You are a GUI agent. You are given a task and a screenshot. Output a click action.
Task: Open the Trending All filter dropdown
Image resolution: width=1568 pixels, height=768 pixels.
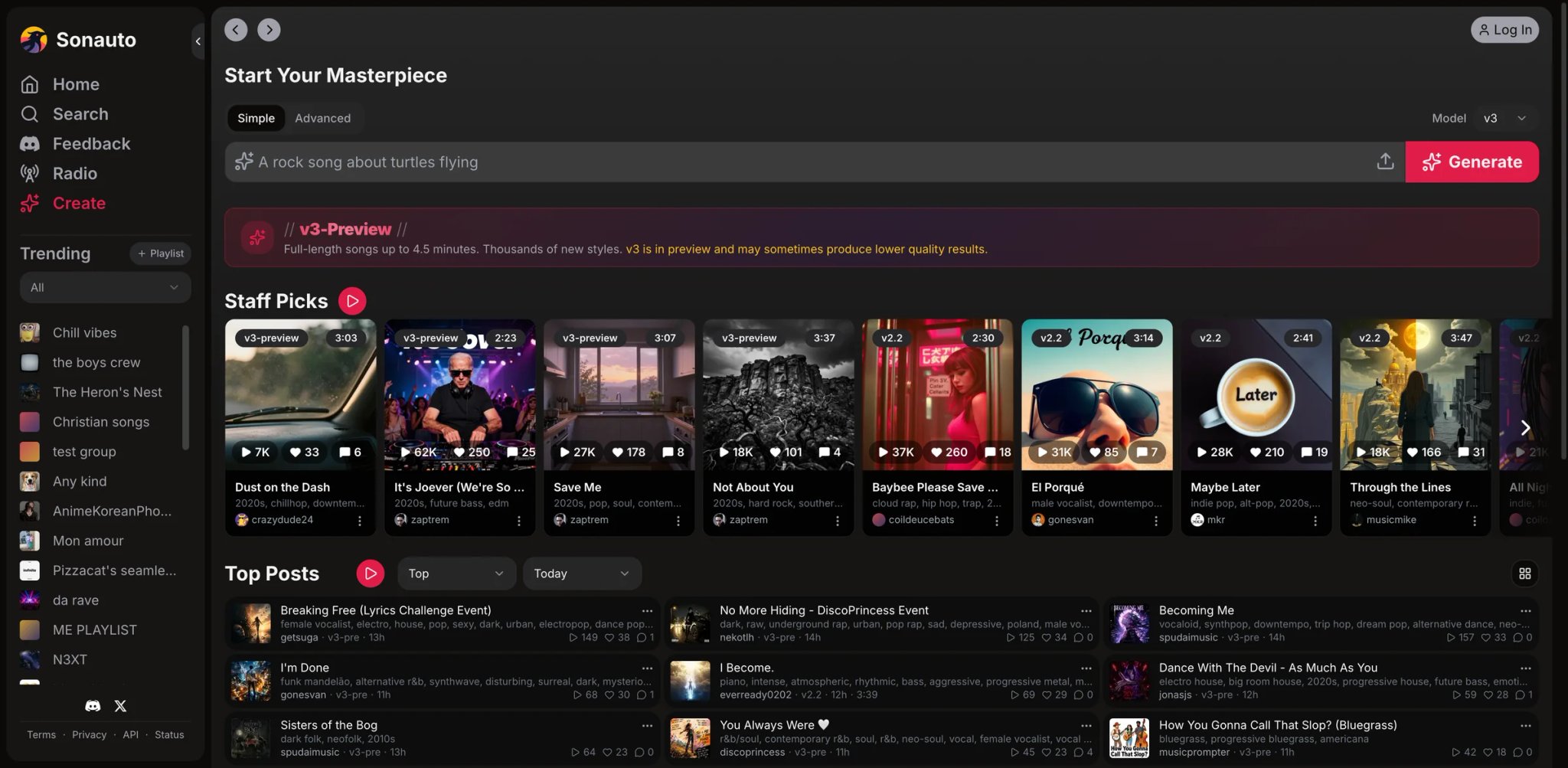click(x=106, y=287)
